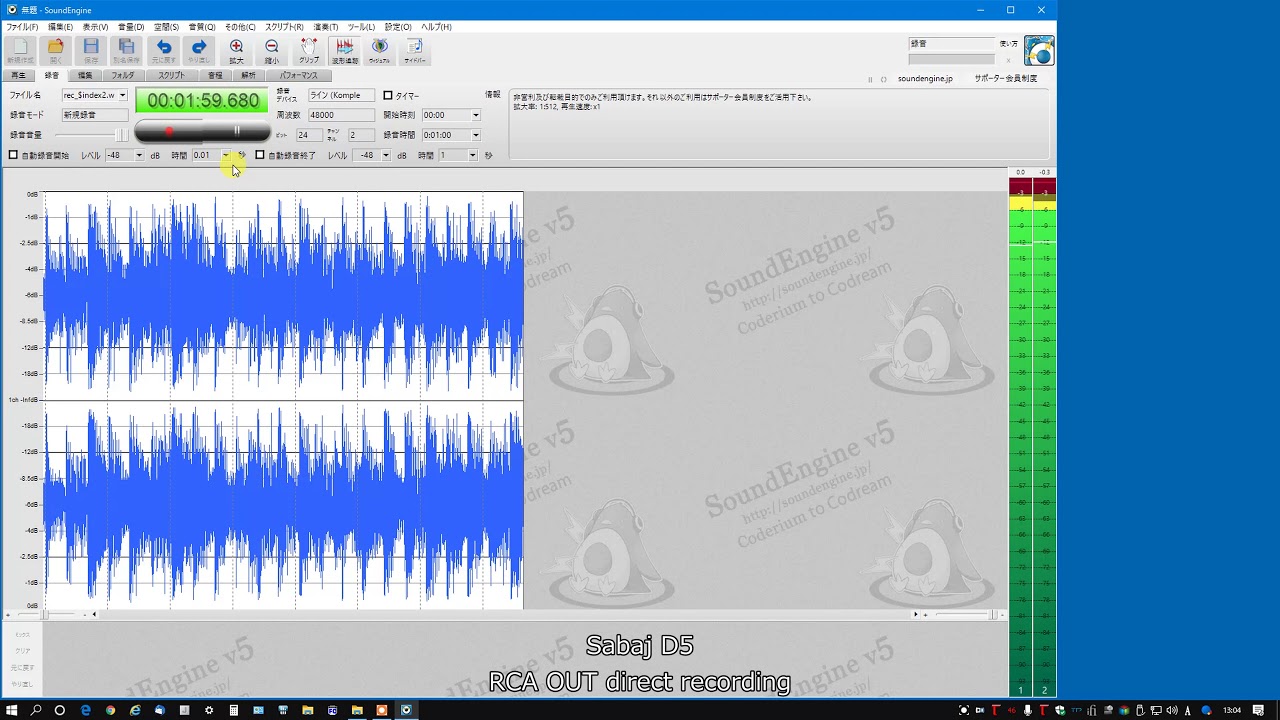Expand the 録音時間 dropdown
1280x720 pixels.
click(475, 135)
